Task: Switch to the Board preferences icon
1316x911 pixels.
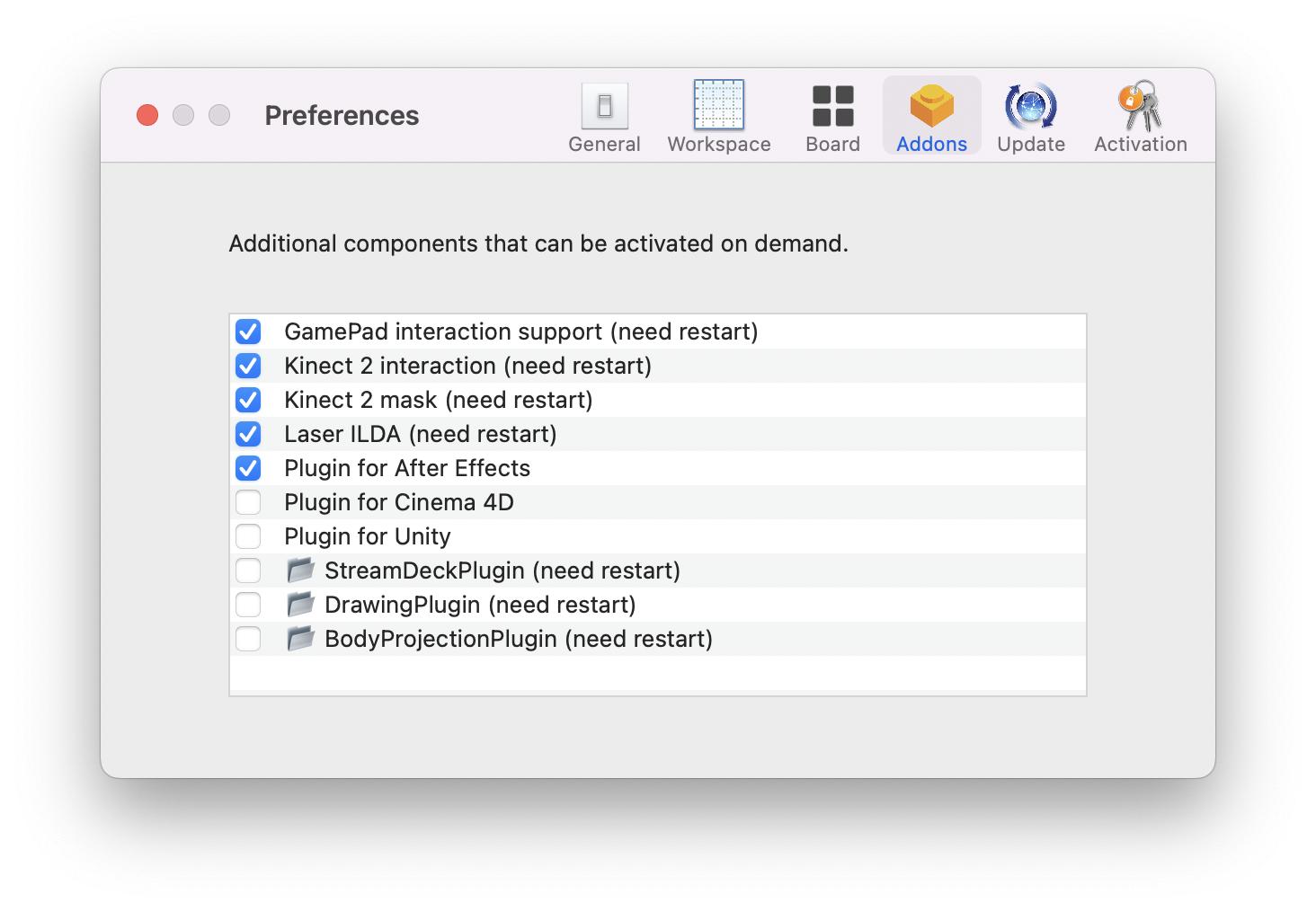Action: point(832,106)
